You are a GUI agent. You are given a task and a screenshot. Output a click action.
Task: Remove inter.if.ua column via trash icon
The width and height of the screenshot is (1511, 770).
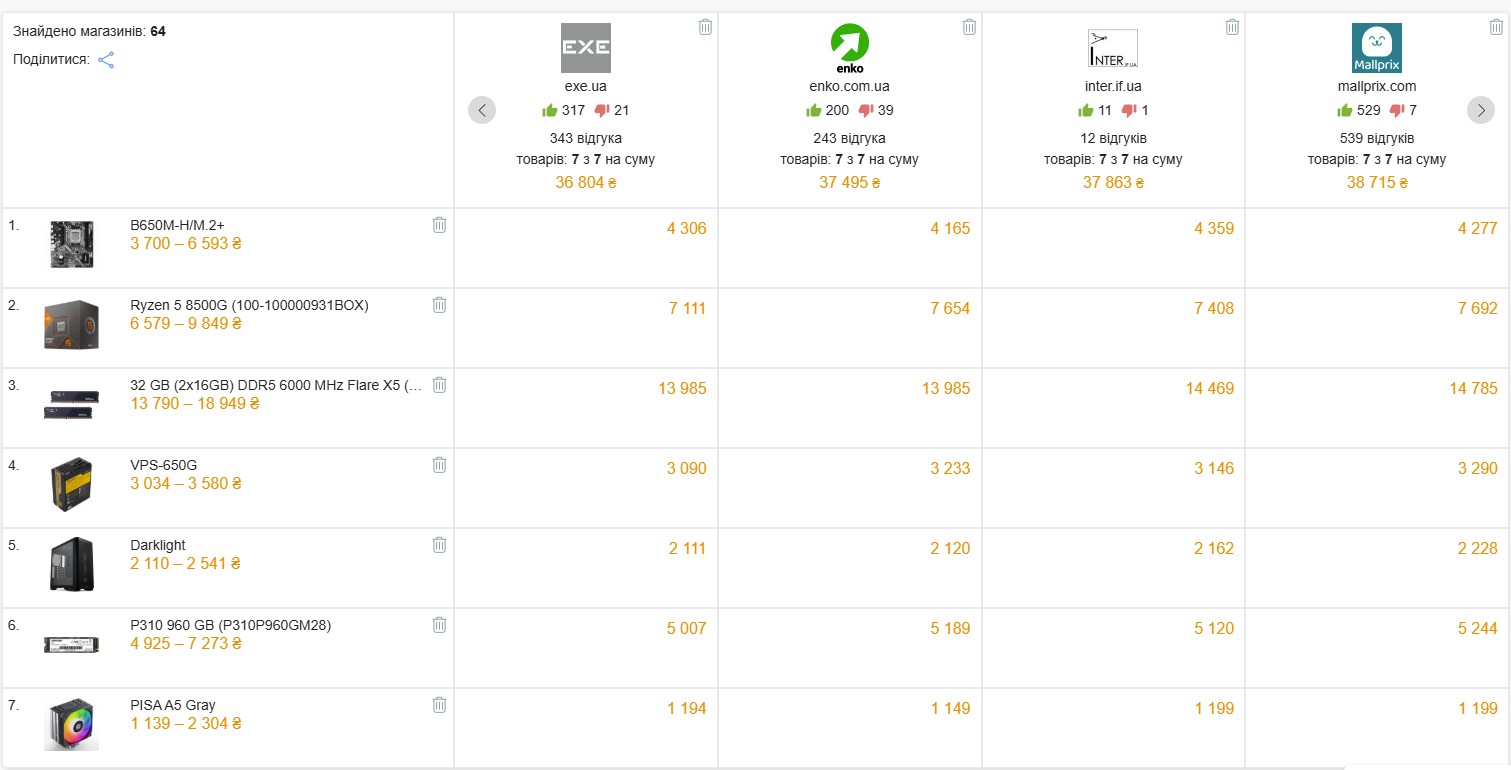tap(1232, 27)
